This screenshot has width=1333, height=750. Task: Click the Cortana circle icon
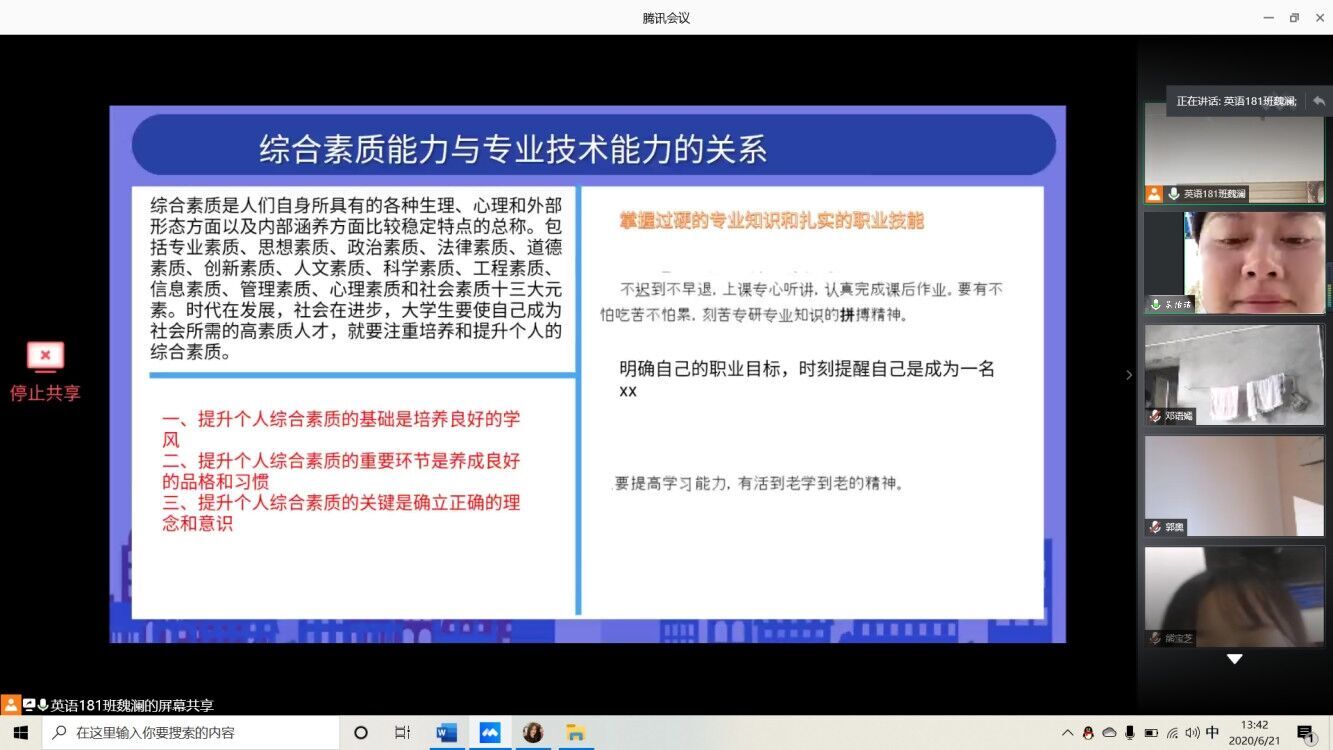[x=361, y=732]
